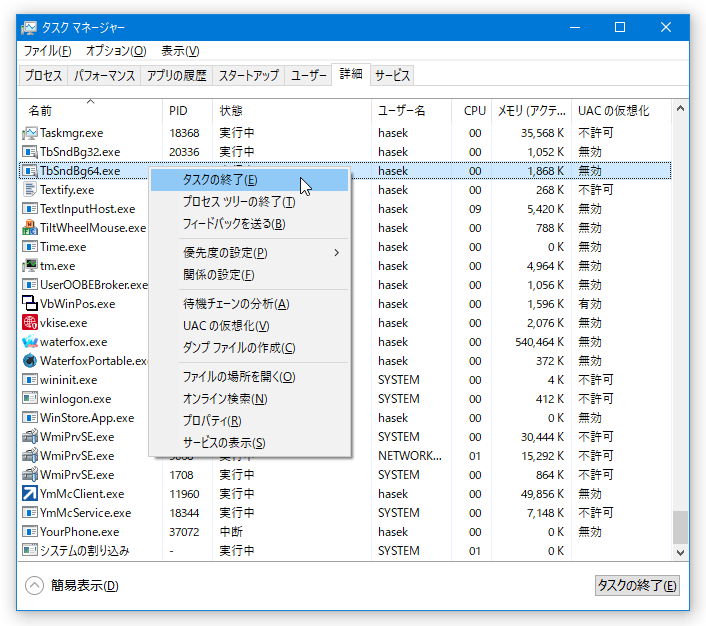Choose タスクの終了(E) in the context menu
The height and width of the screenshot is (626, 706).
coord(249,180)
